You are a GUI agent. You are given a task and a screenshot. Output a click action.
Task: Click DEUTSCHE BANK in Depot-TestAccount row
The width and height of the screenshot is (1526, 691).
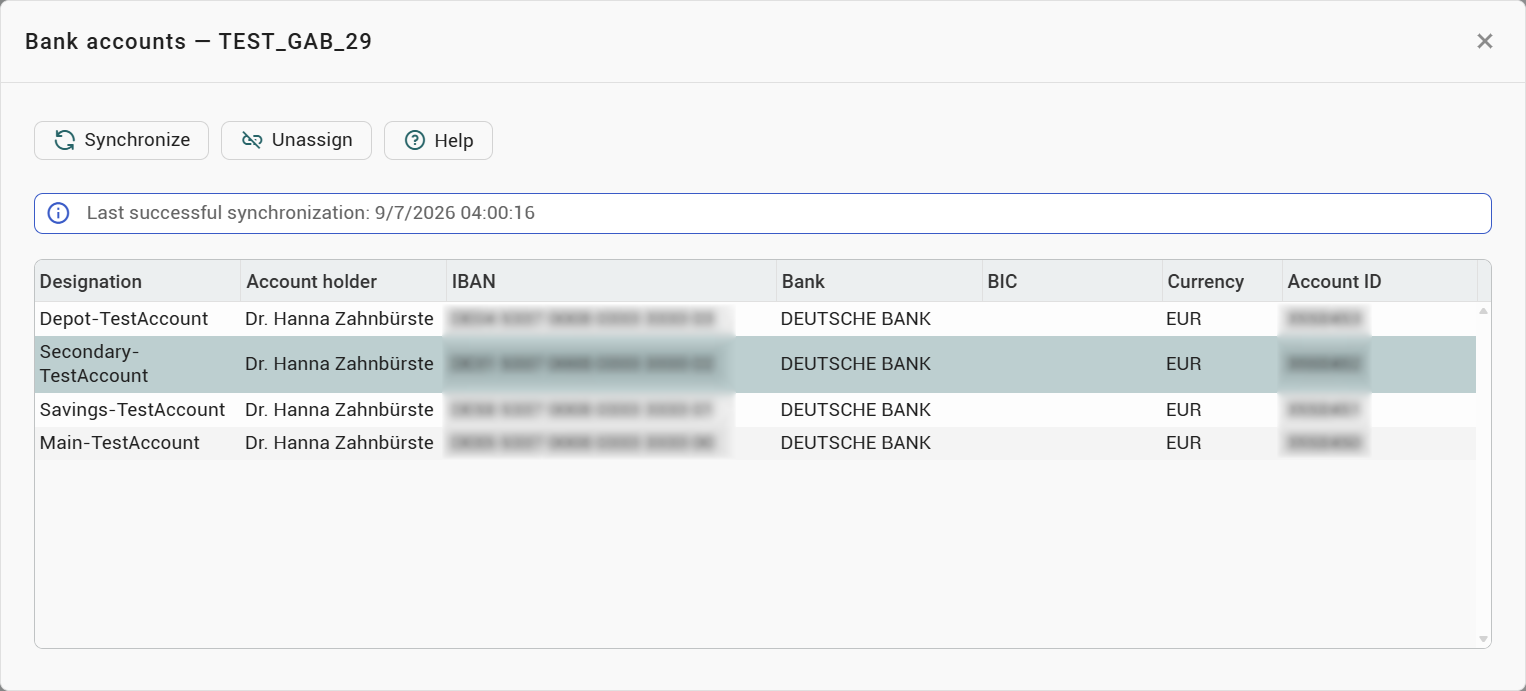856,319
